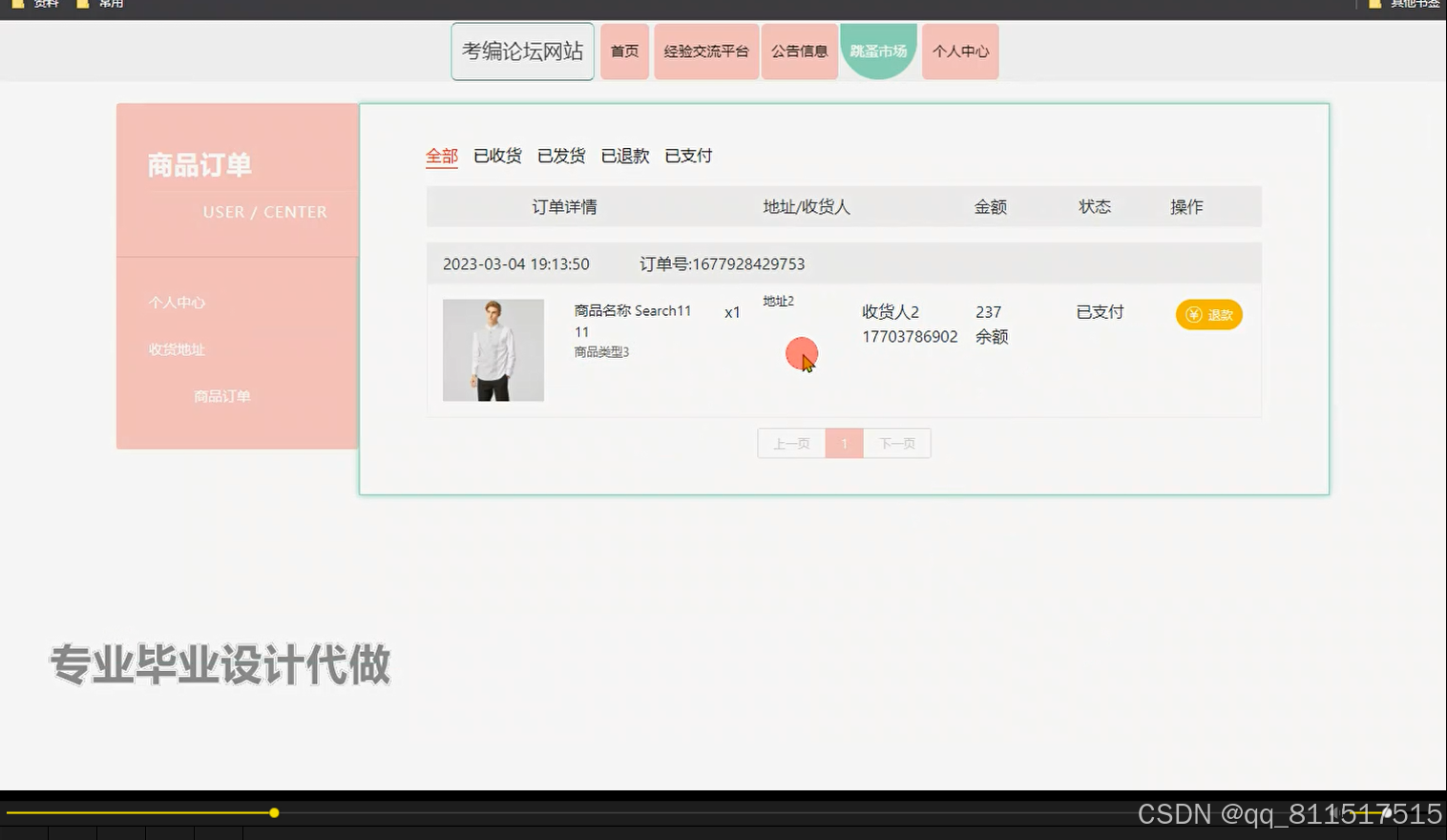Select page 1 in the pagination

pyautogui.click(x=844, y=443)
